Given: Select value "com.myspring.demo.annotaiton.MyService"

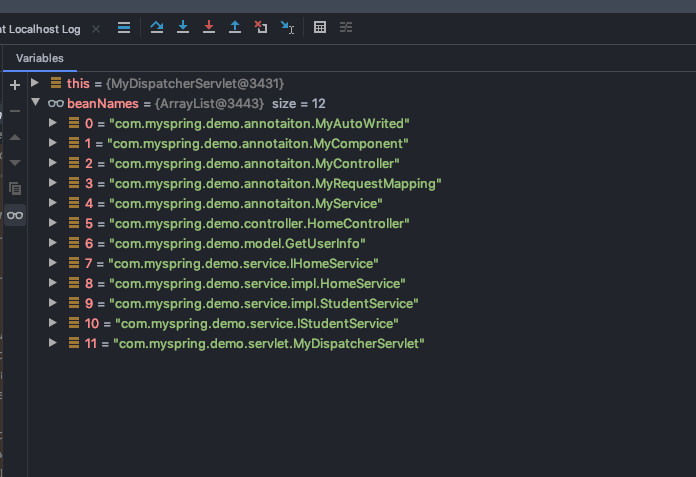Looking at the screenshot, I should pyautogui.click(x=246, y=203).
